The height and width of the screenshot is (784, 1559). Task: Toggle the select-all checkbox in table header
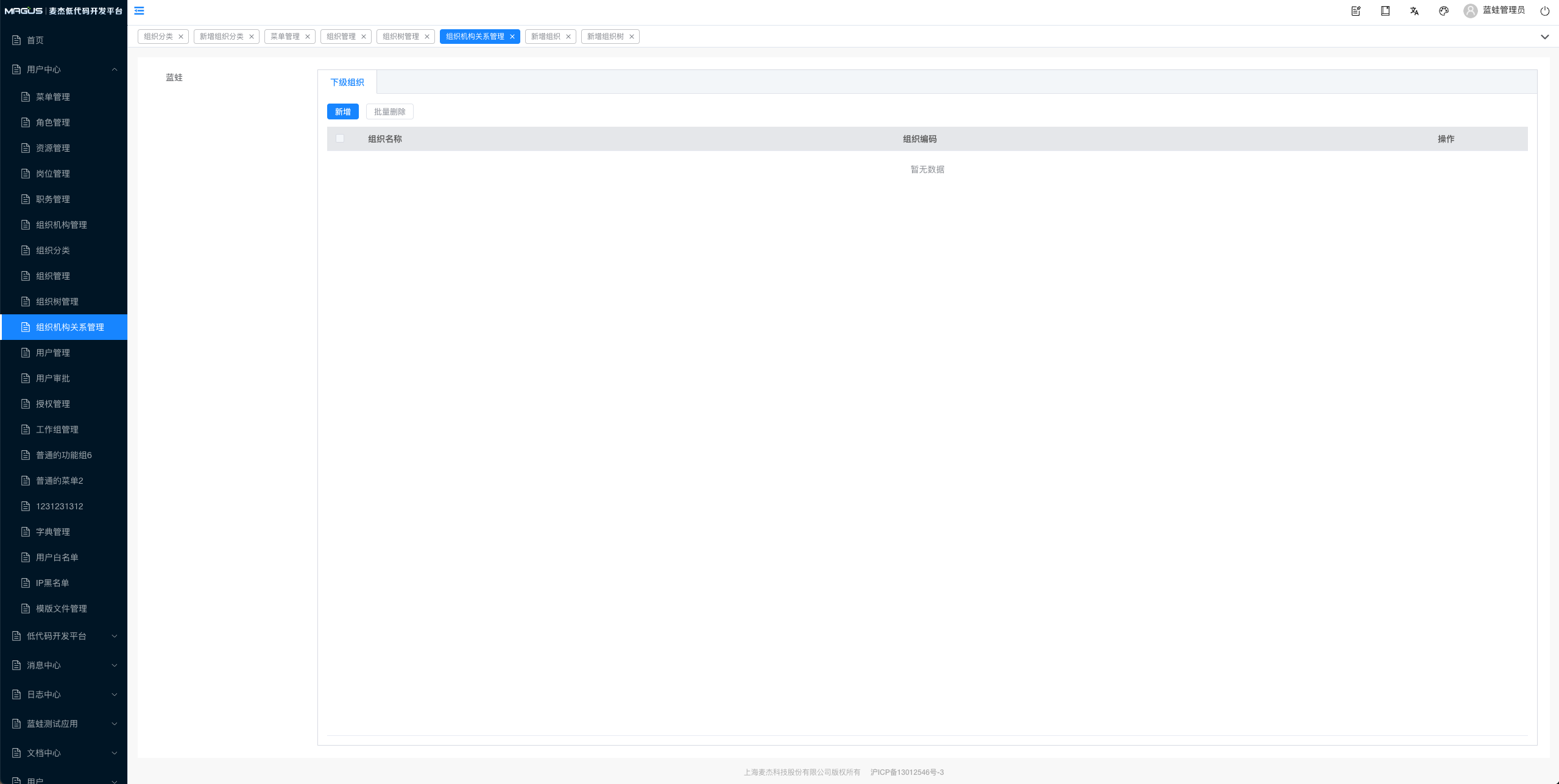tap(340, 139)
